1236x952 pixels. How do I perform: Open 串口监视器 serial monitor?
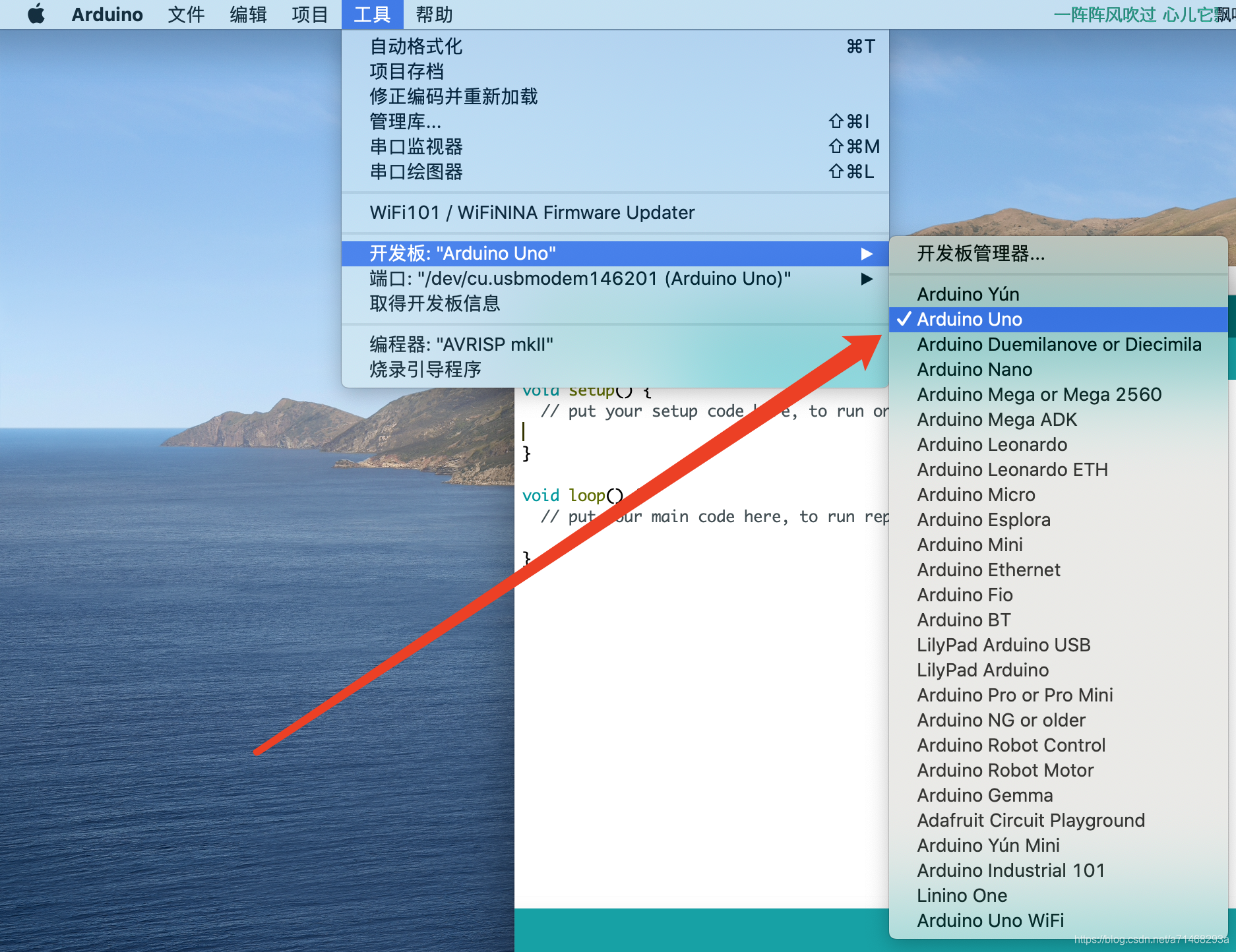coord(615,146)
